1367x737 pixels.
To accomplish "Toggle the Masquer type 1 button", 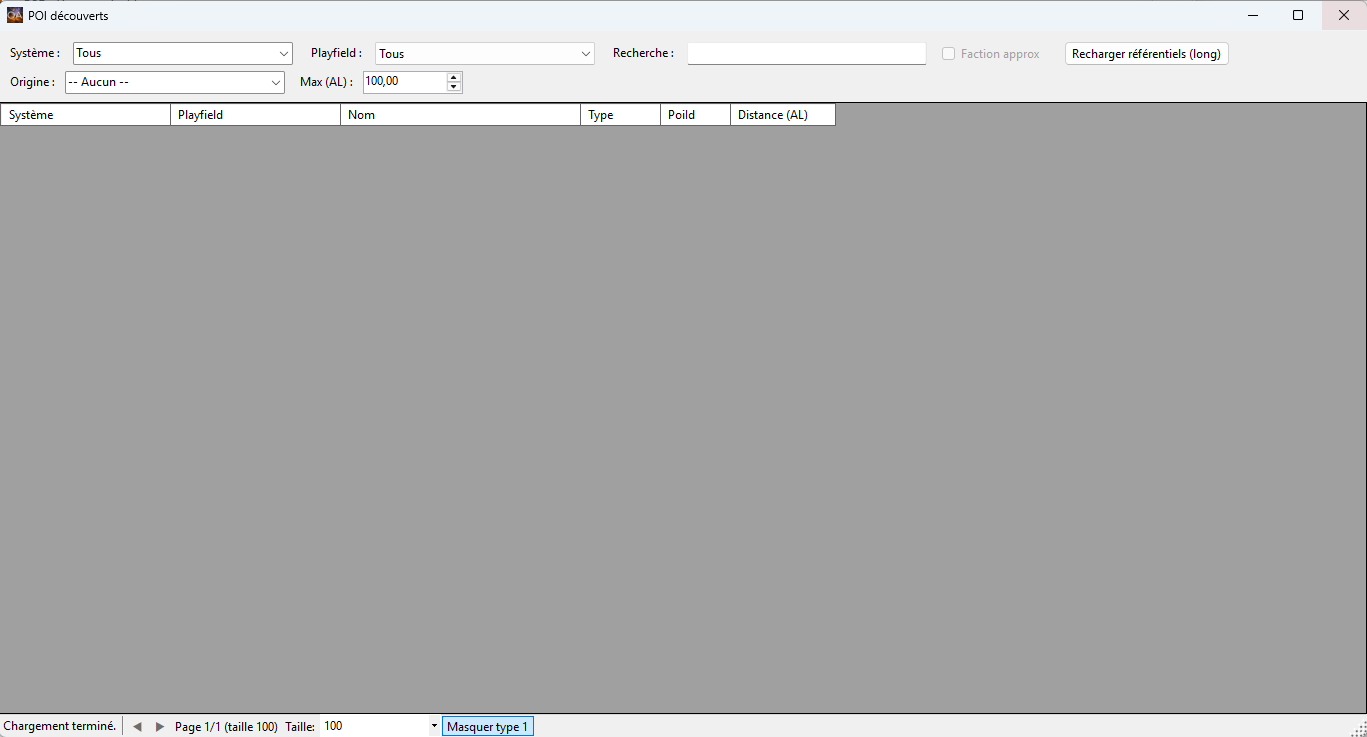I will (x=487, y=727).
